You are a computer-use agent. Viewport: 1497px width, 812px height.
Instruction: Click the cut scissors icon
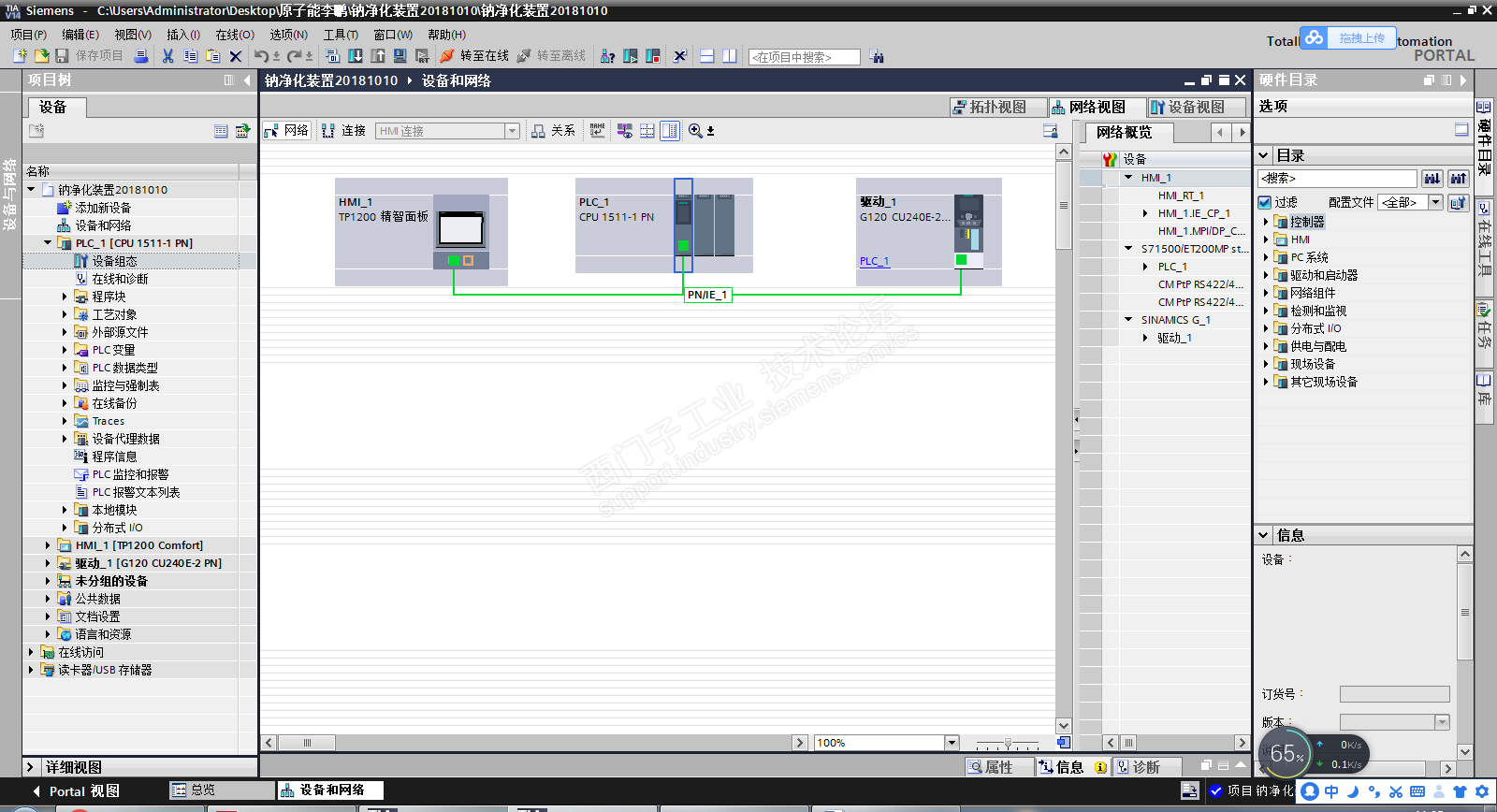(x=167, y=56)
